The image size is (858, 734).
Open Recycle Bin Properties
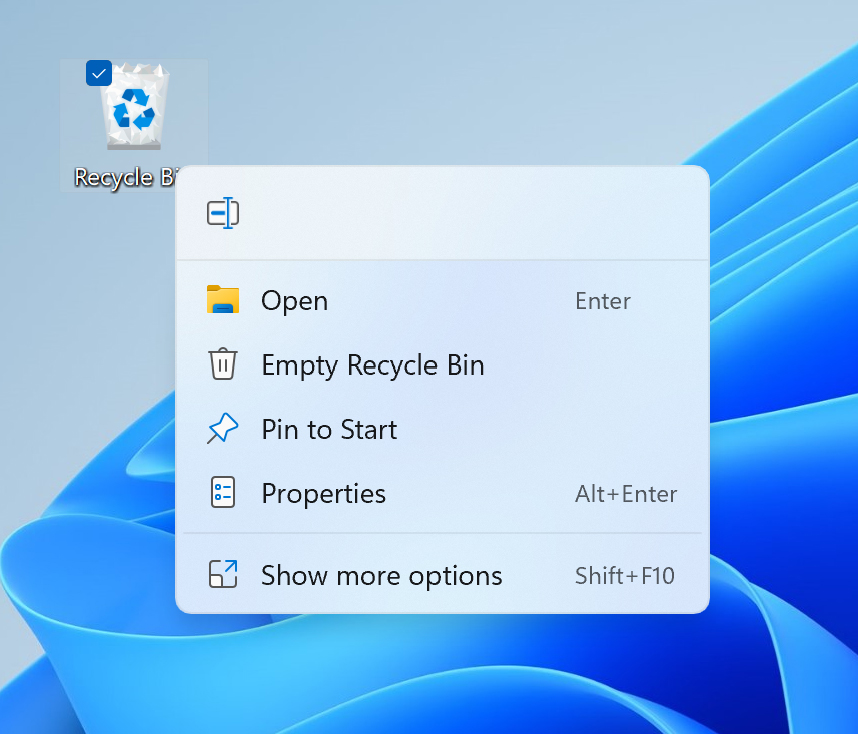pyautogui.click(x=323, y=492)
